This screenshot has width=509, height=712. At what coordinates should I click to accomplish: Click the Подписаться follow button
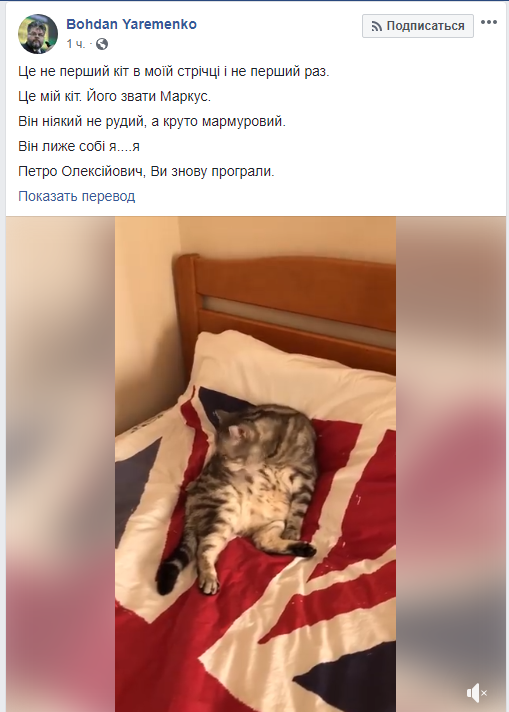tap(418, 26)
